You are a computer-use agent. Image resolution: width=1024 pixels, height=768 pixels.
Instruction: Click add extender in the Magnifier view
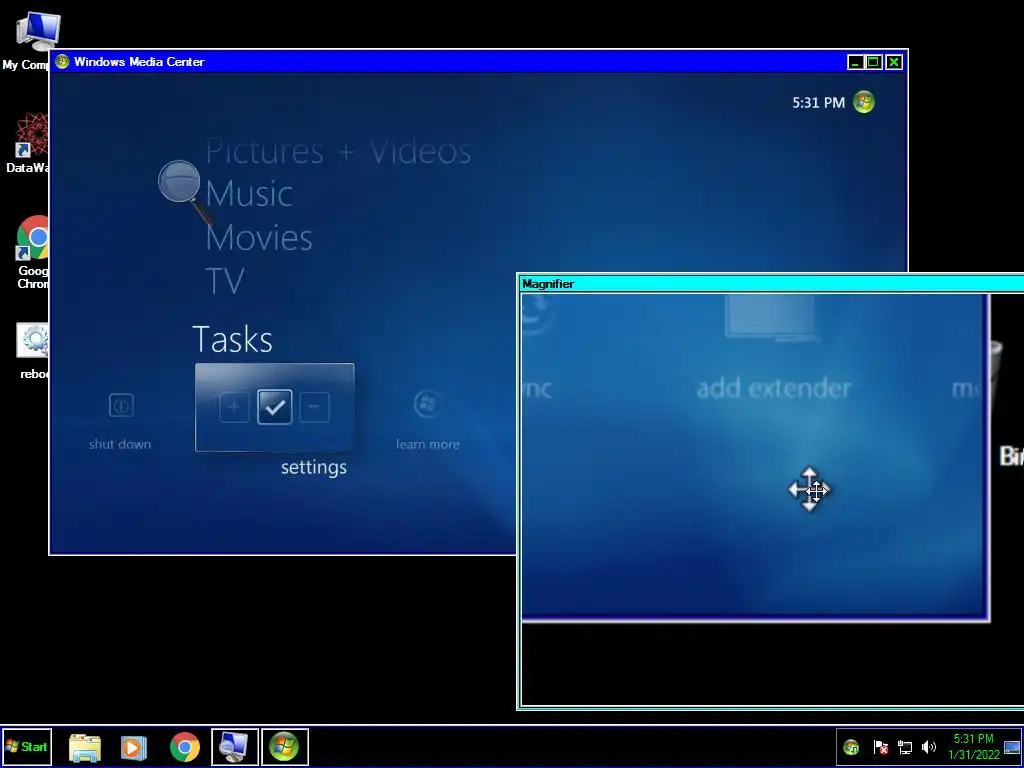point(774,389)
